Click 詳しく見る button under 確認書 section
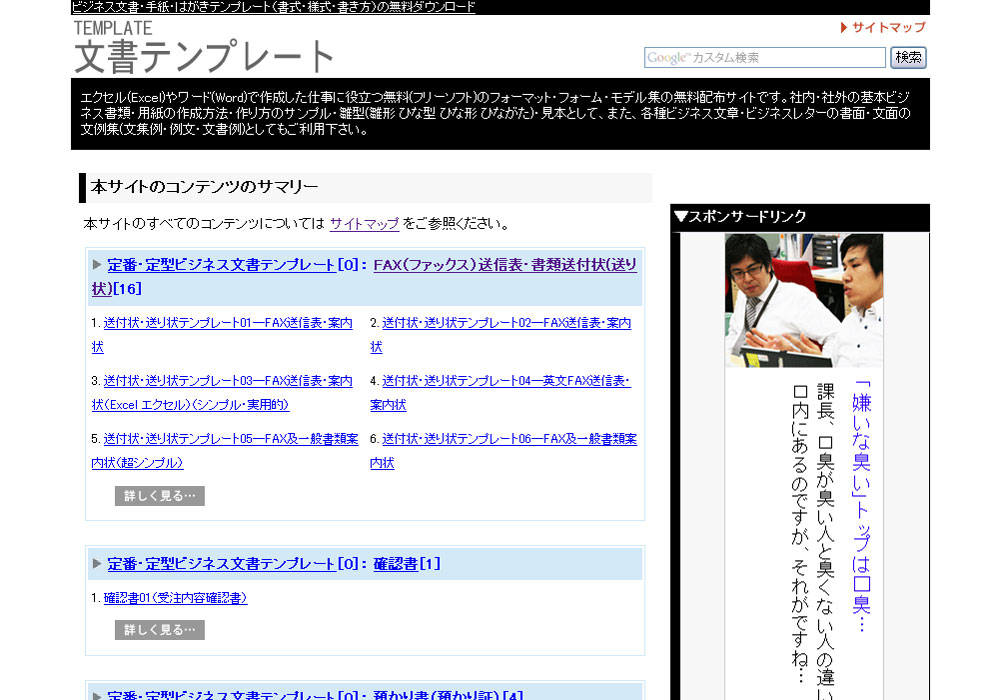 [160, 630]
